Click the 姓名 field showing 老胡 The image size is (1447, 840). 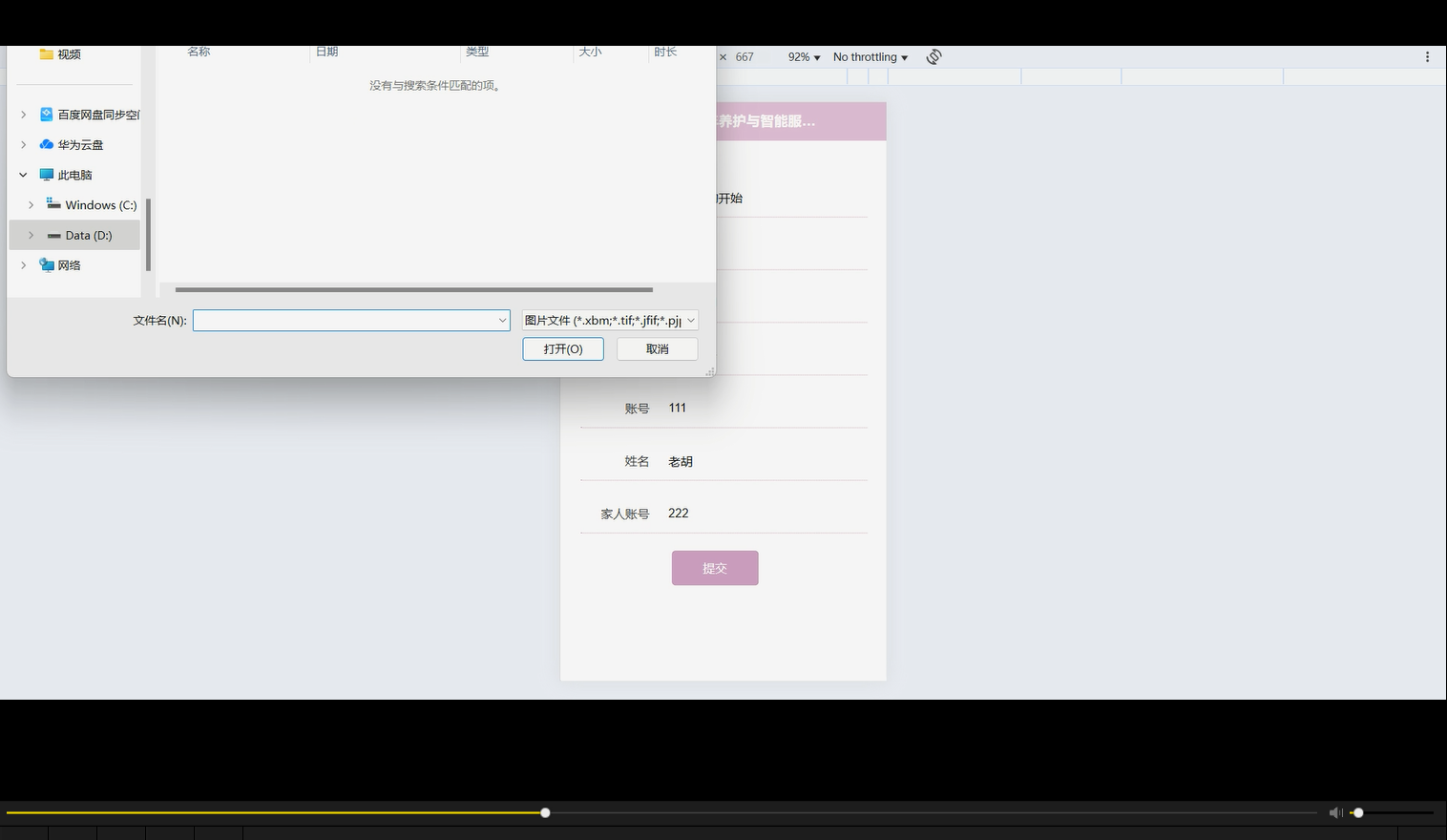[x=767, y=461]
